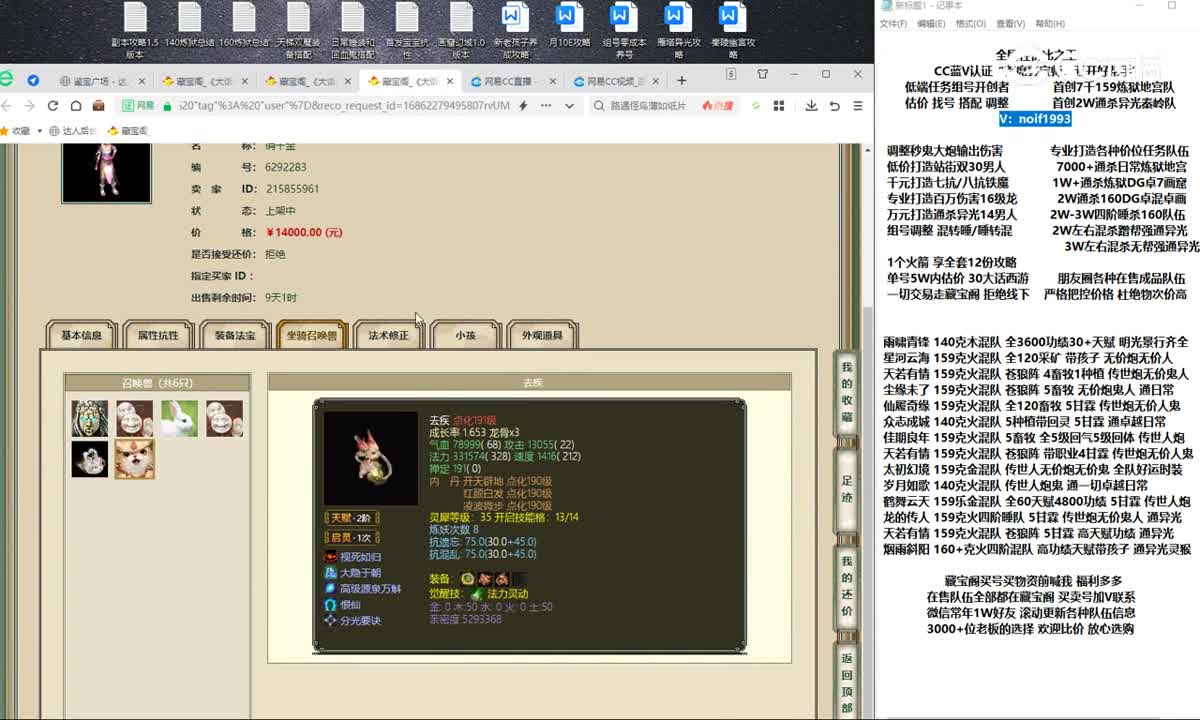Open the three-dot more options in address bar
1200x720 pixels.
pyautogui.click(x=547, y=106)
